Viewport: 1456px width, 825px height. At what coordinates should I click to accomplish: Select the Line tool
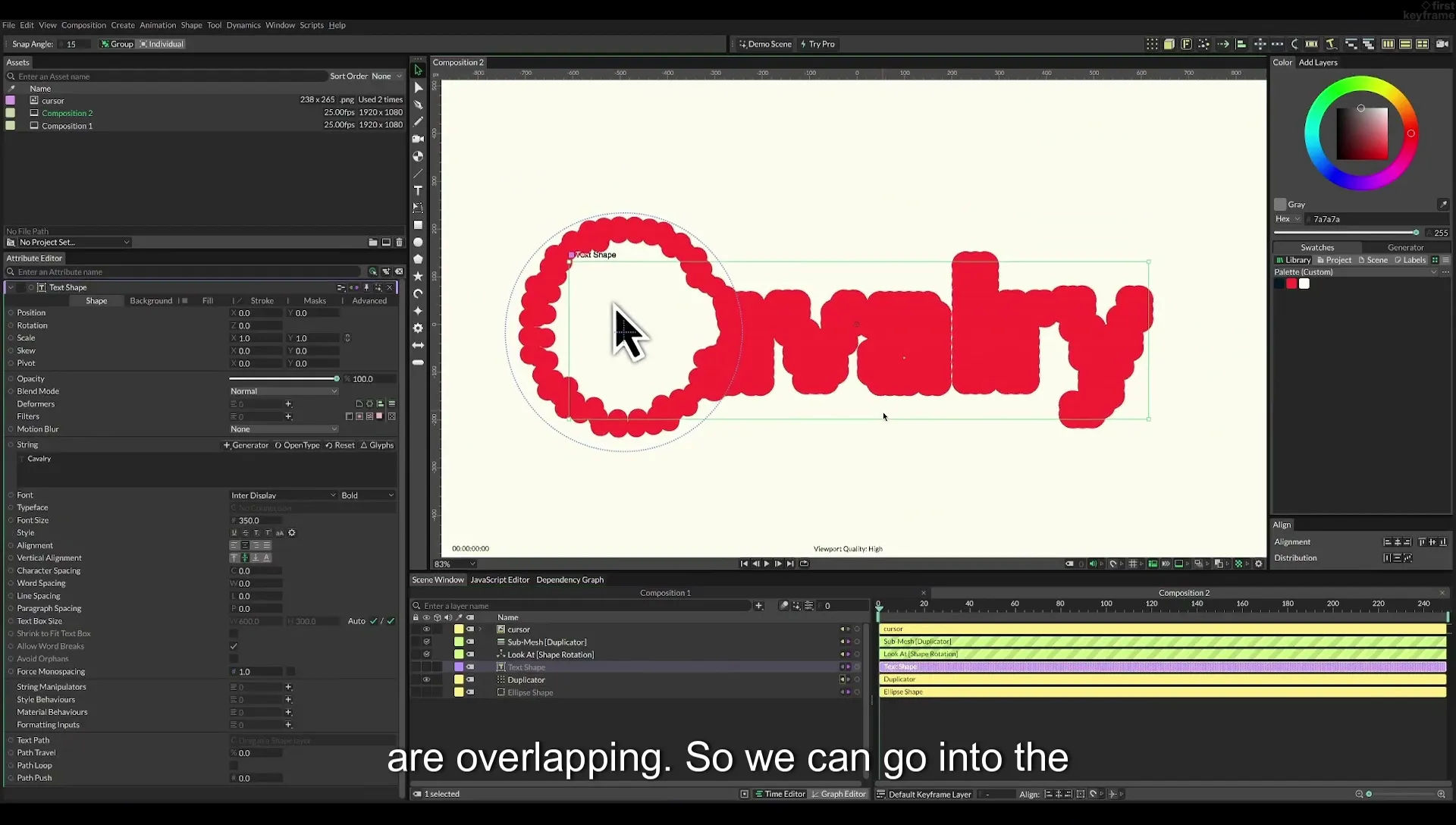[418, 174]
